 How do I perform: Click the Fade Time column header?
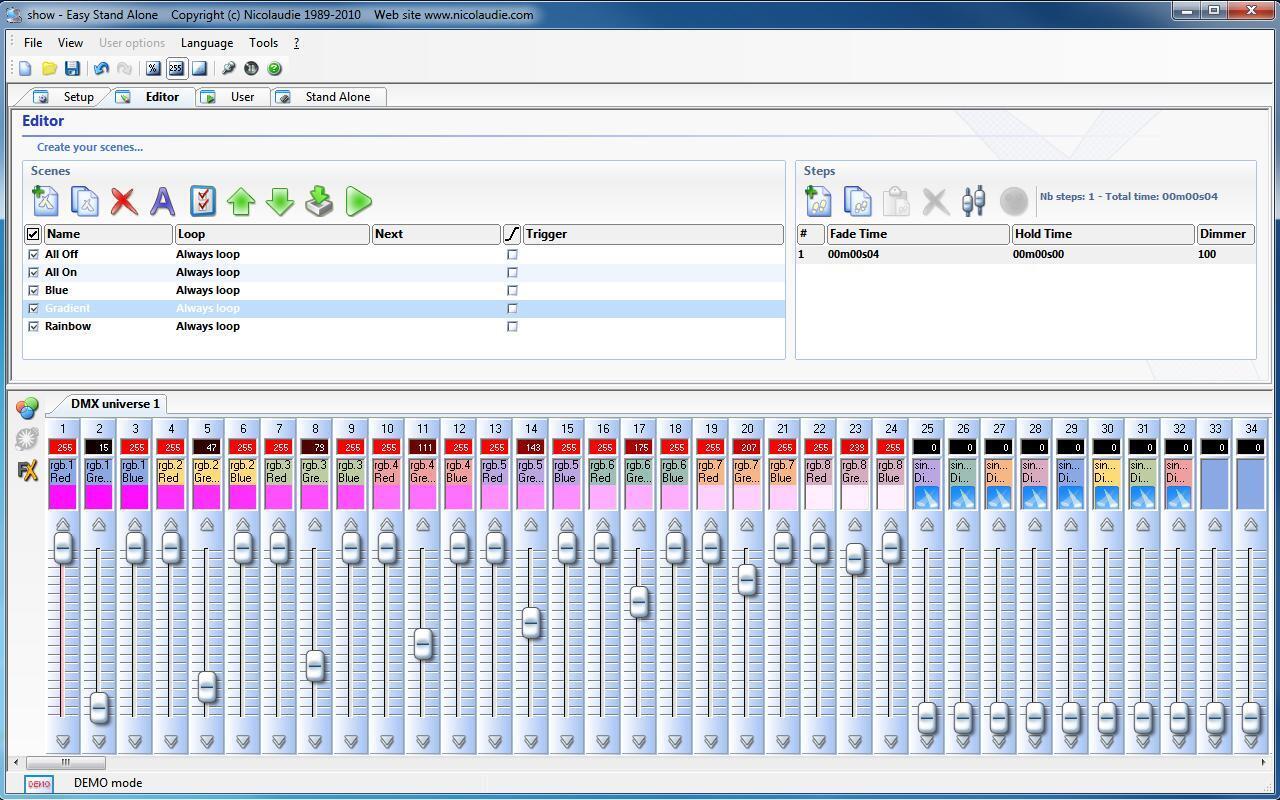(917, 234)
